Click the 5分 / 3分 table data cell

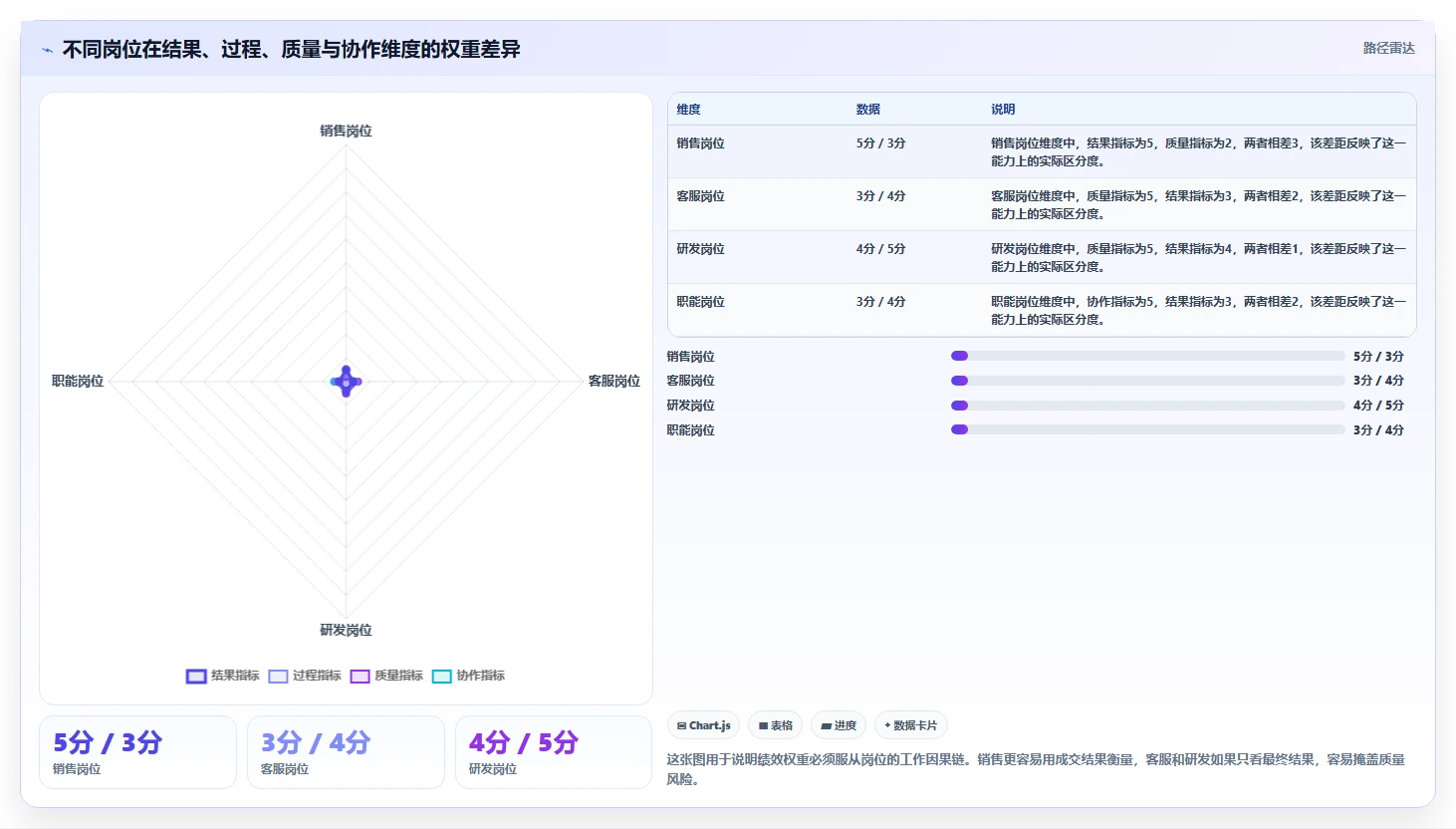(880, 143)
